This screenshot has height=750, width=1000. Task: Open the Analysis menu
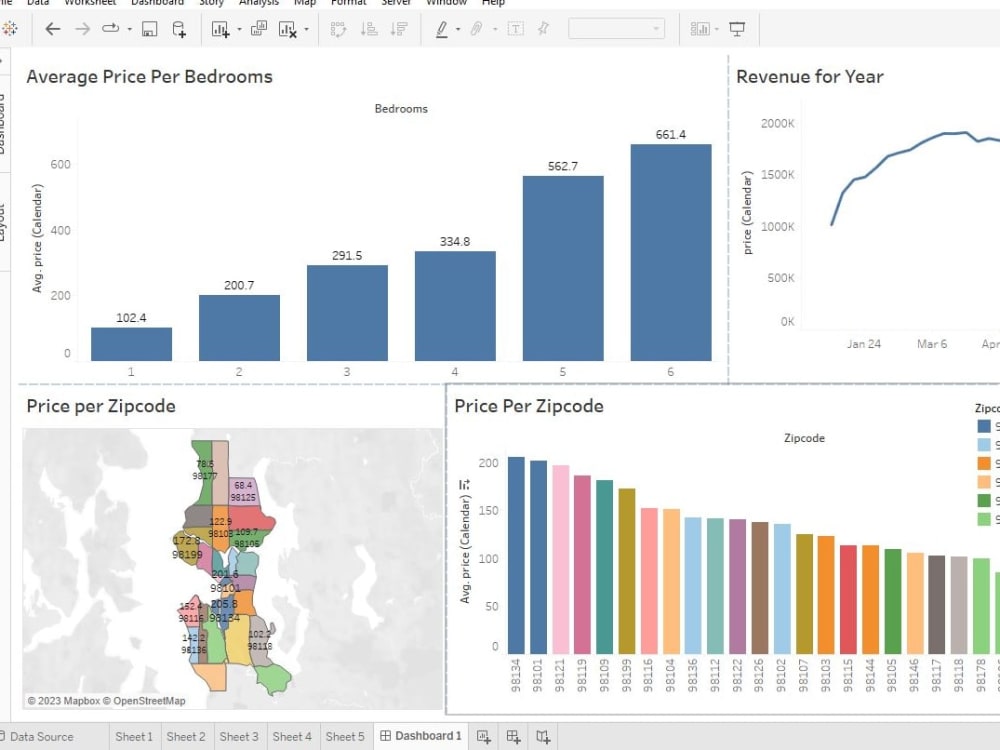tap(258, 3)
